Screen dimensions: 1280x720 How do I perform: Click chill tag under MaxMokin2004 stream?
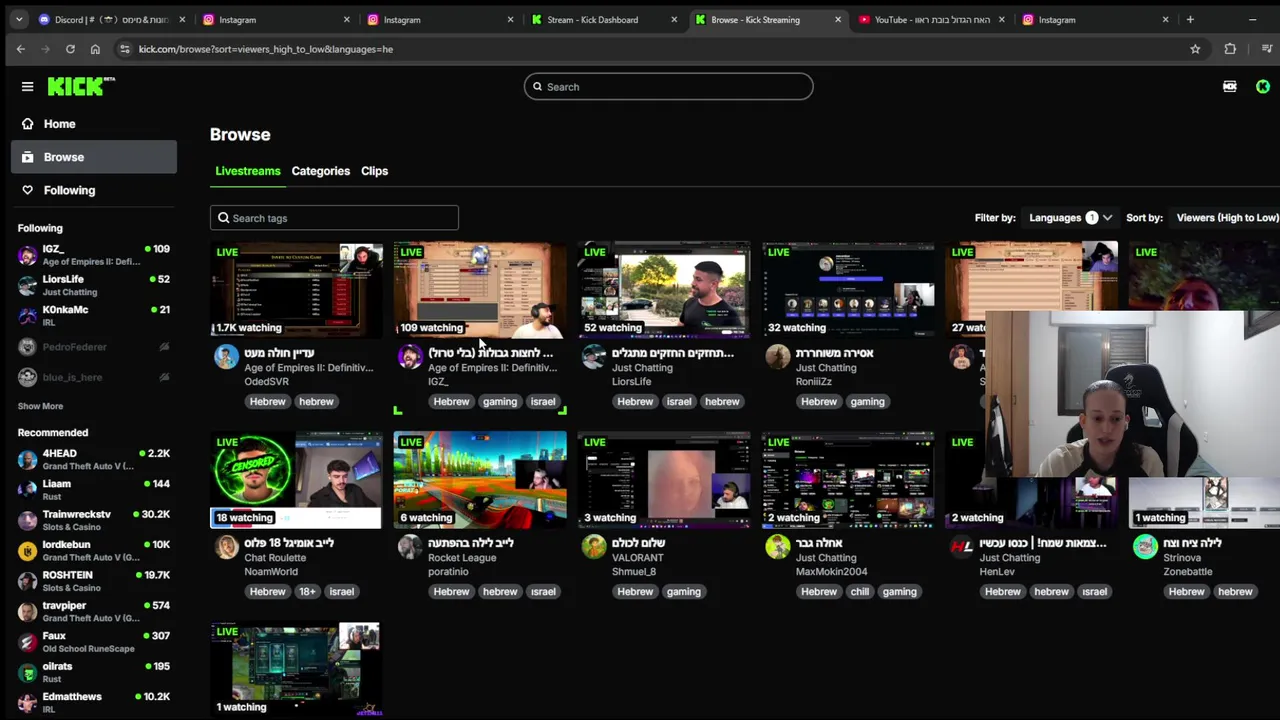pos(859,592)
